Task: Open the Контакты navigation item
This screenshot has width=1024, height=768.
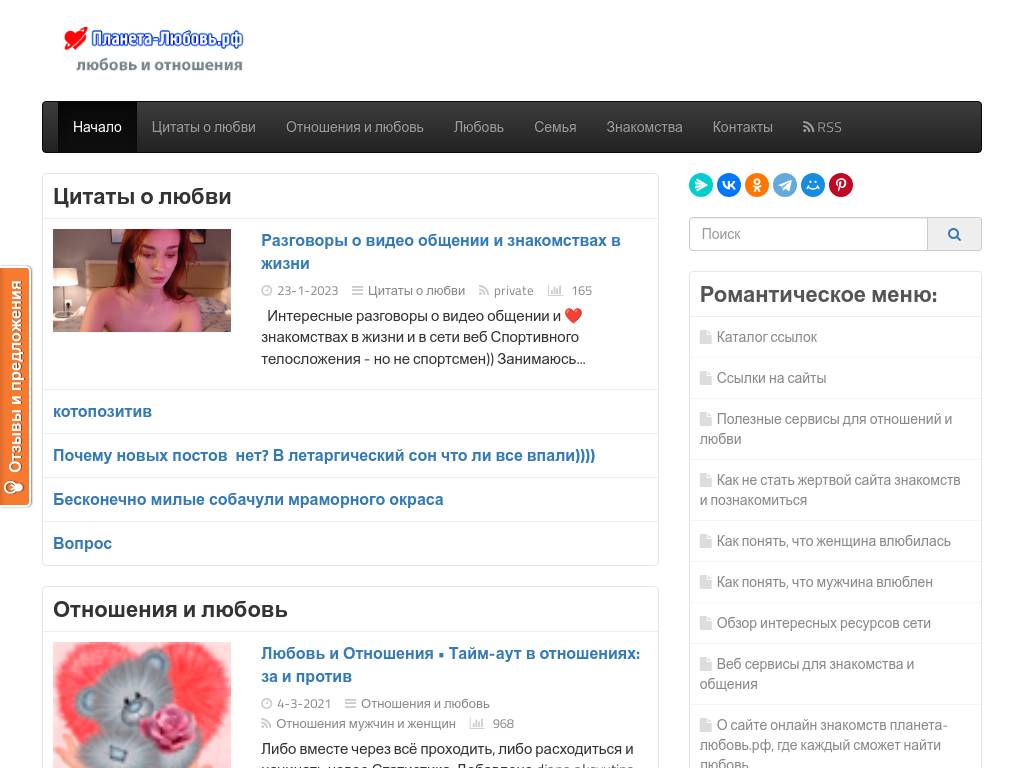Action: (742, 127)
